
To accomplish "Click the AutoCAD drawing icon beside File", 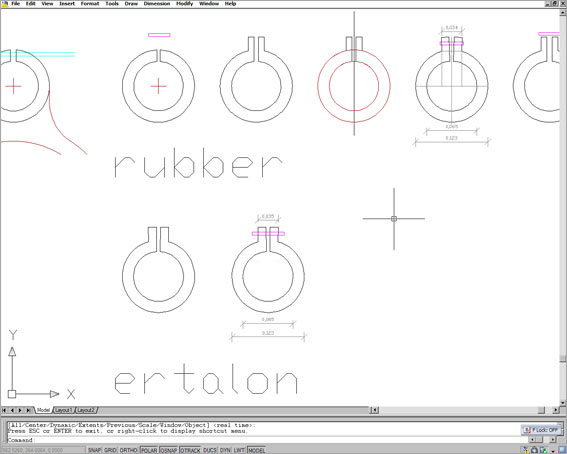I will click(x=4, y=4).
